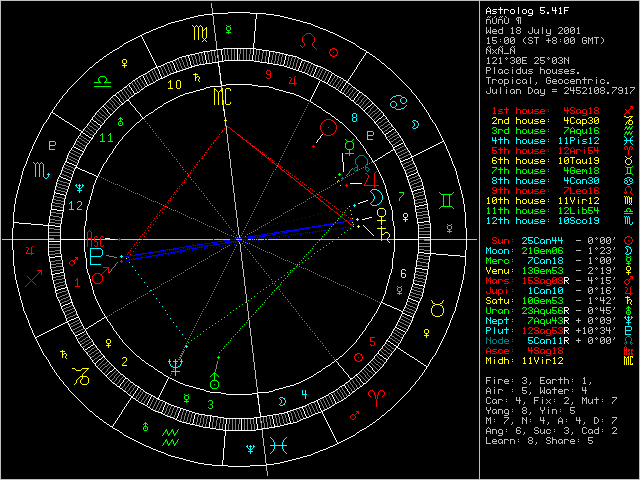Click the red Aries glyph on the outer ring
This screenshot has width=640, height=480.
(x=376, y=398)
